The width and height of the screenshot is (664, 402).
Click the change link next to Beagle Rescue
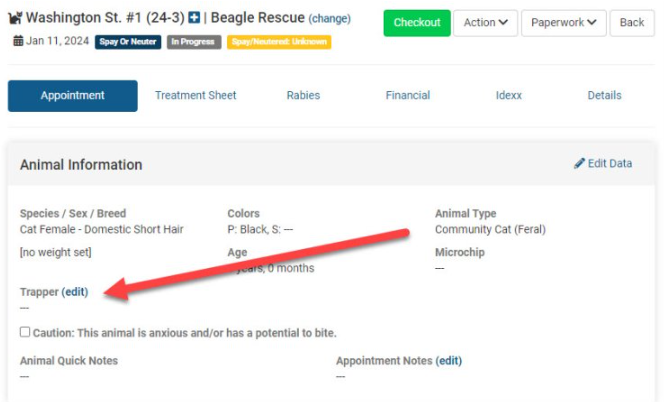(x=329, y=19)
